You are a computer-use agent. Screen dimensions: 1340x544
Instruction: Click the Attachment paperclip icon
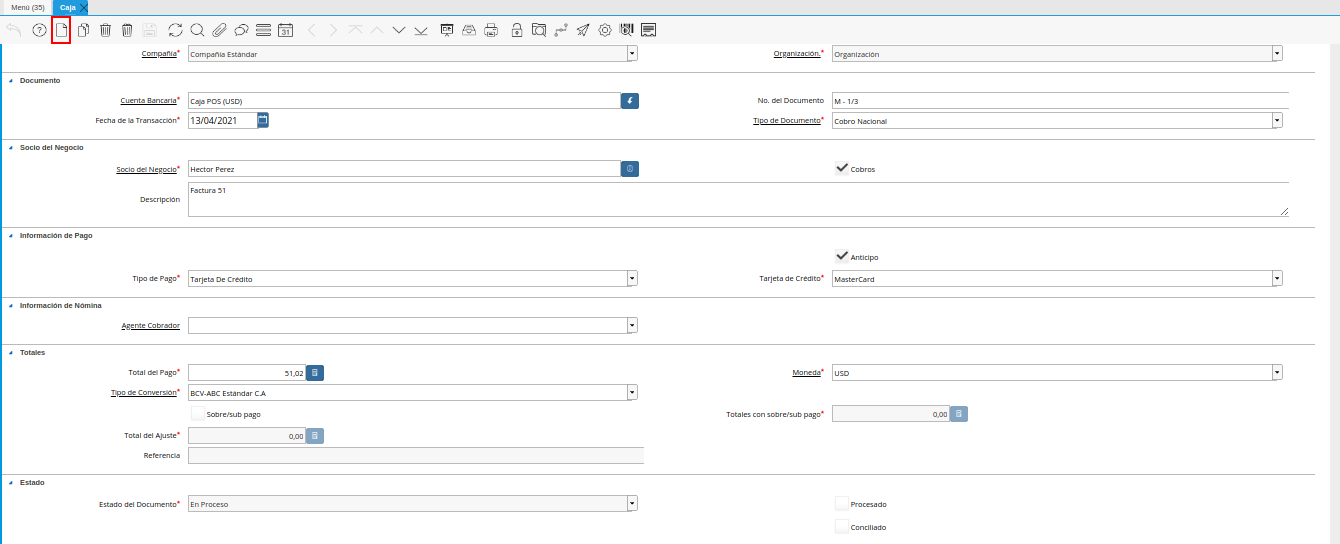[x=219, y=30]
